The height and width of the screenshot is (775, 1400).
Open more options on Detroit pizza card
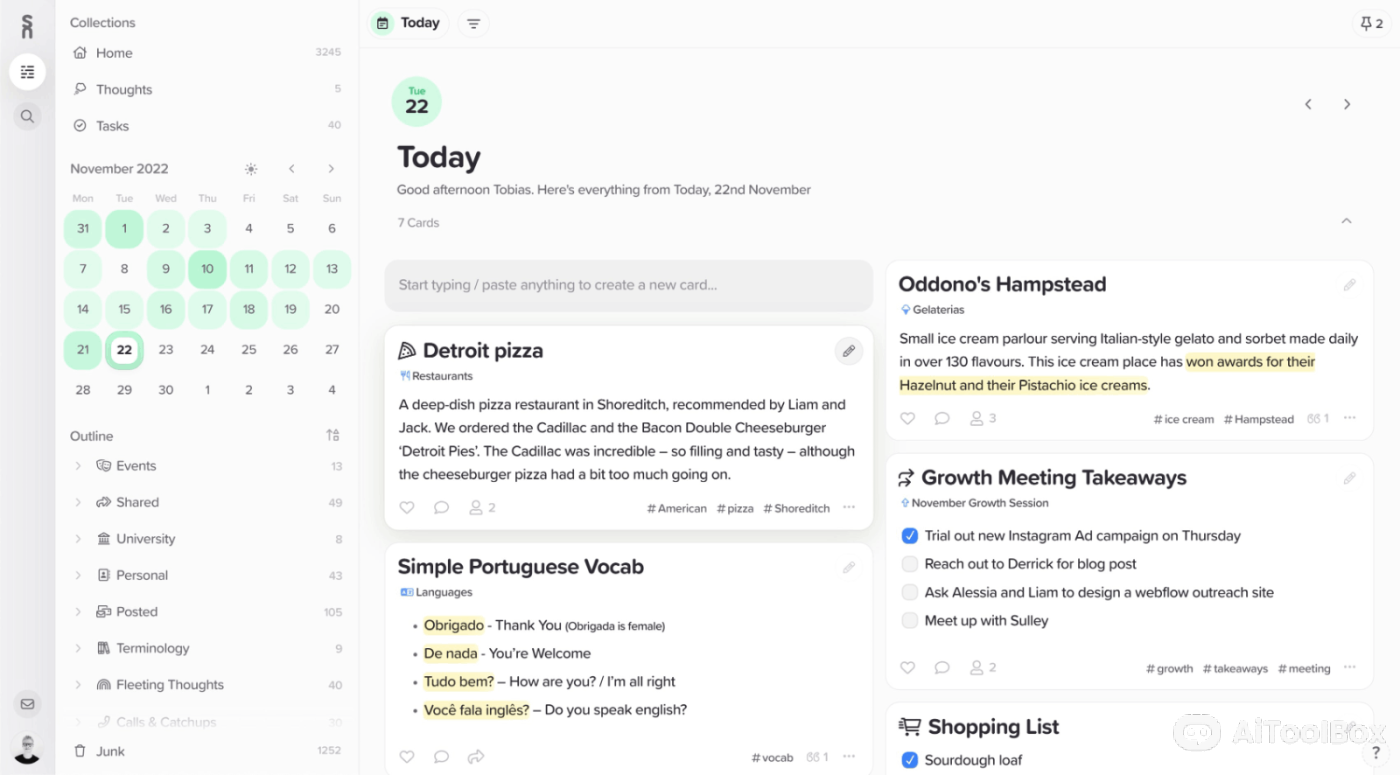tap(849, 508)
